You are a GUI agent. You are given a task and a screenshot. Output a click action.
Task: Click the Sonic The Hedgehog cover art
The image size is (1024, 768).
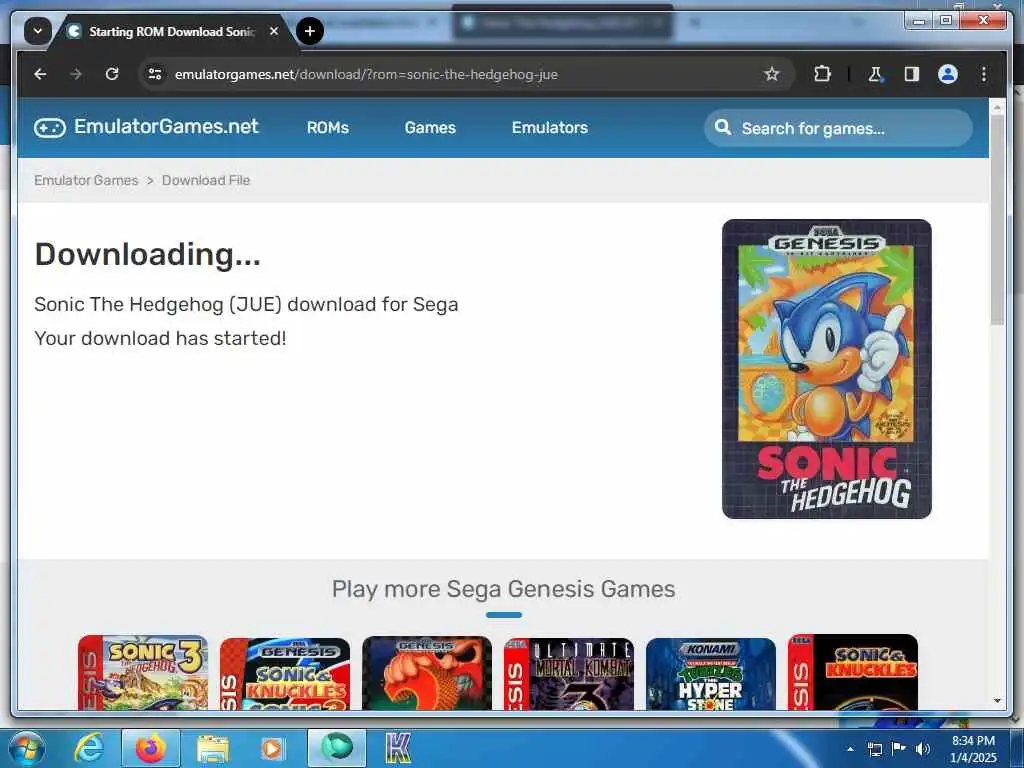826,369
